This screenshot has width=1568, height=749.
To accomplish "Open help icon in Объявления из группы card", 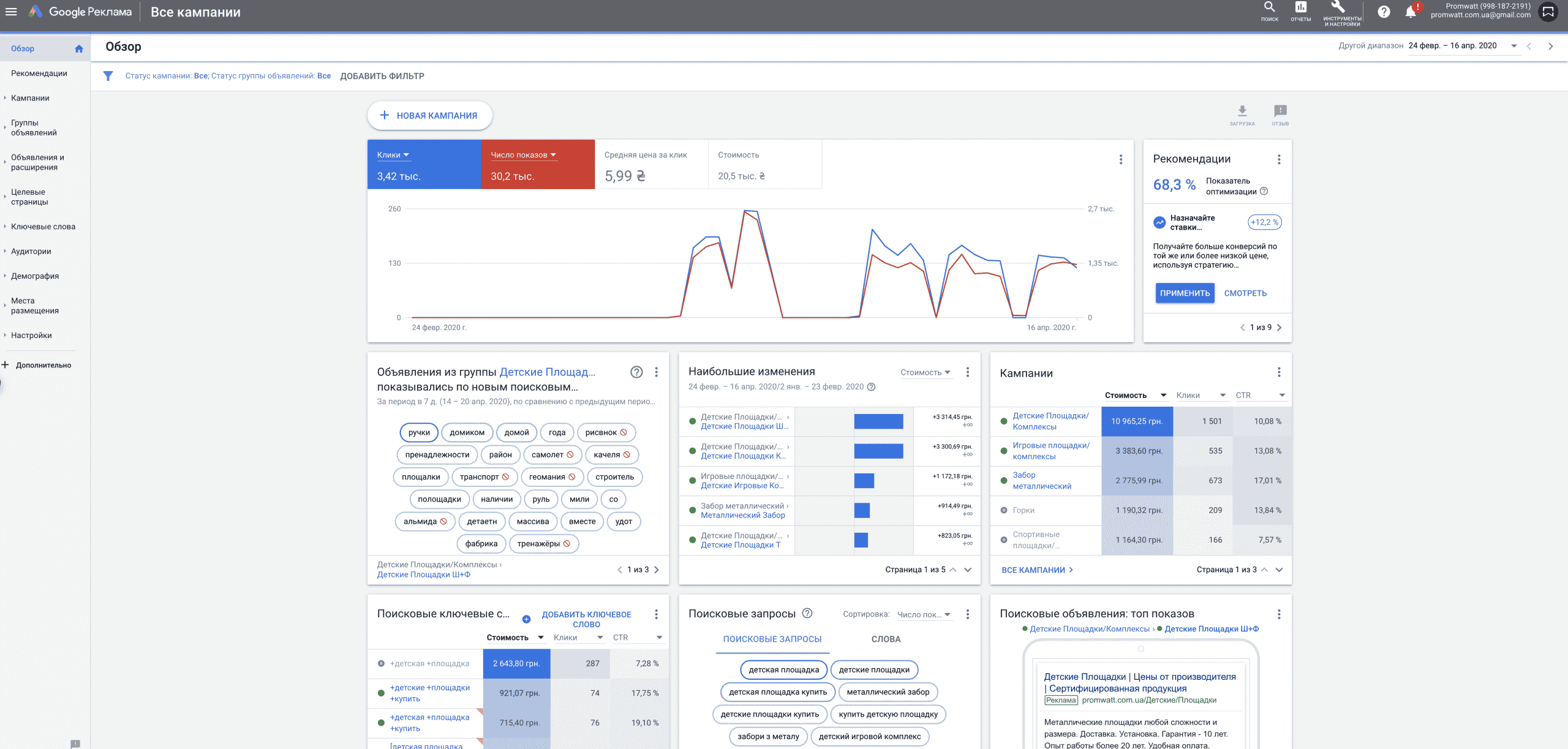I will click(637, 372).
